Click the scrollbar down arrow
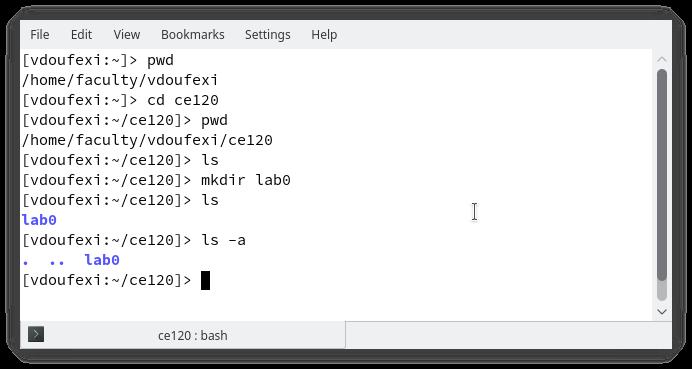 (662, 312)
